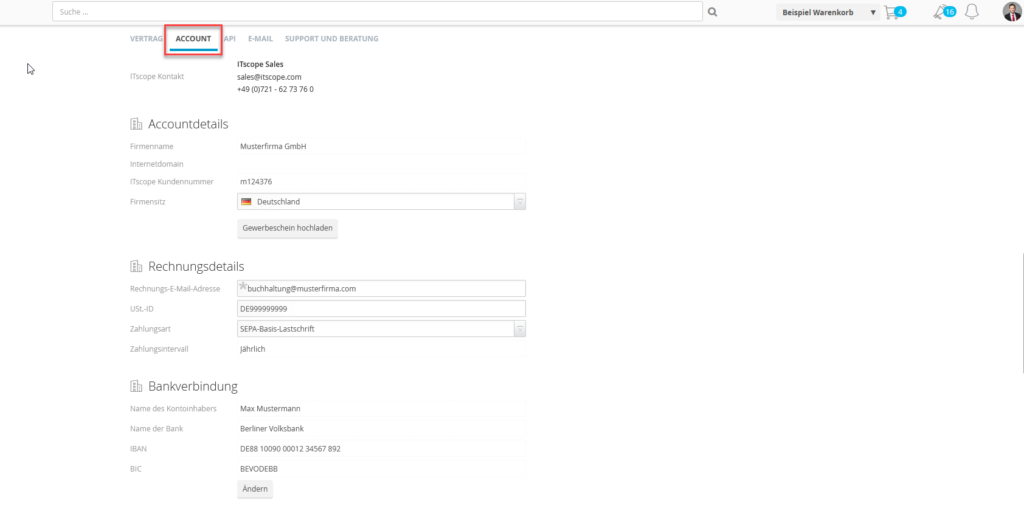Viewport: 1024px width, 505px height.
Task: Click the German flag in Firmensitz
Action: tap(246, 202)
